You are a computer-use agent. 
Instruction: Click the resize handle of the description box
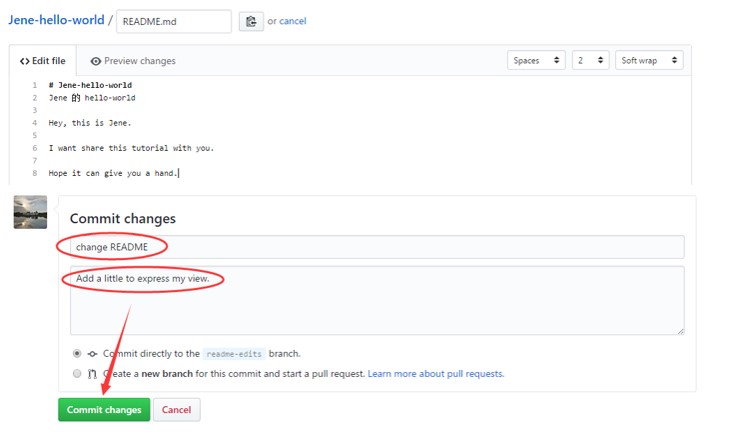pos(680,330)
